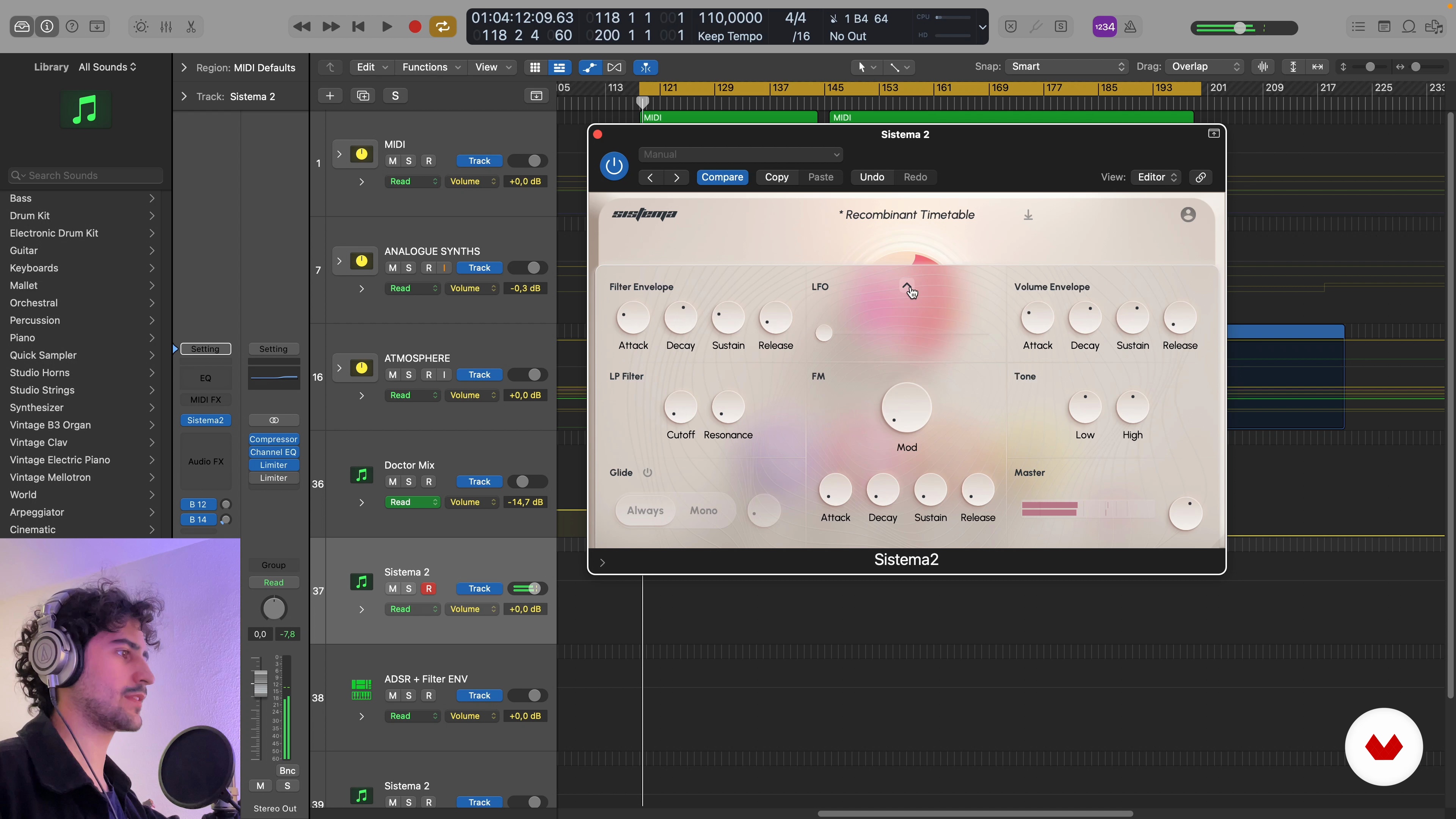
Task: Click the LFO horizontal slider handle
Action: pyautogui.click(x=824, y=333)
